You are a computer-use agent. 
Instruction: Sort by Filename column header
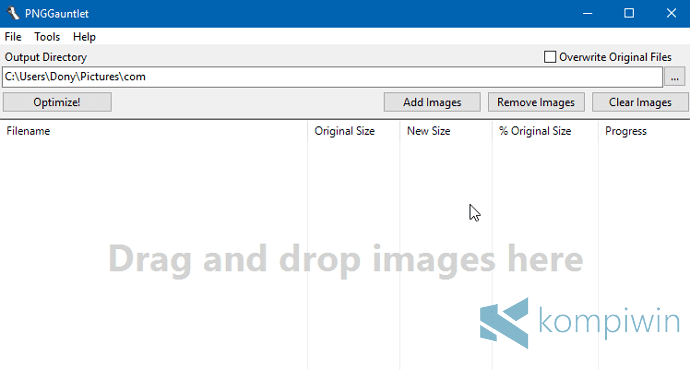click(x=154, y=131)
